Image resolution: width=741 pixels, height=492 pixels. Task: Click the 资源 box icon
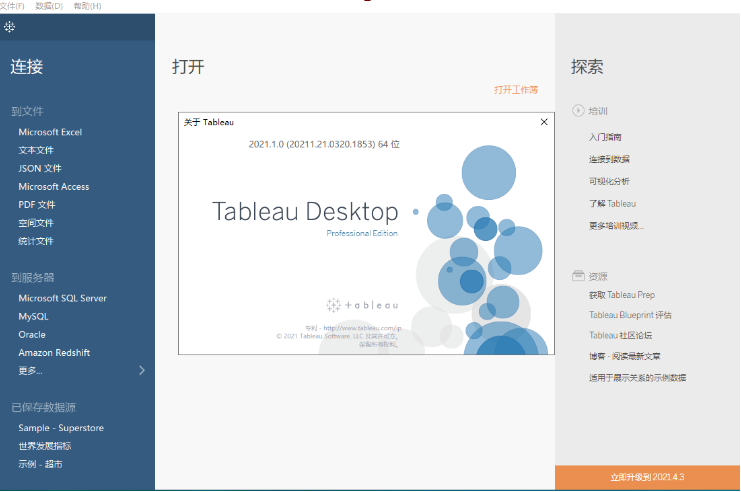point(578,276)
